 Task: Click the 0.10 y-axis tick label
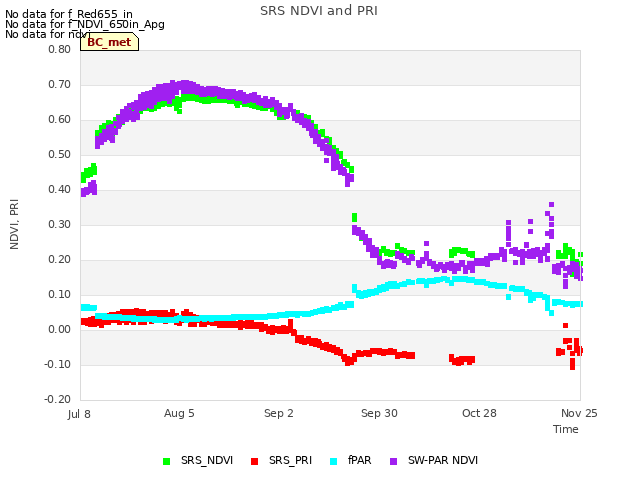coord(60,294)
